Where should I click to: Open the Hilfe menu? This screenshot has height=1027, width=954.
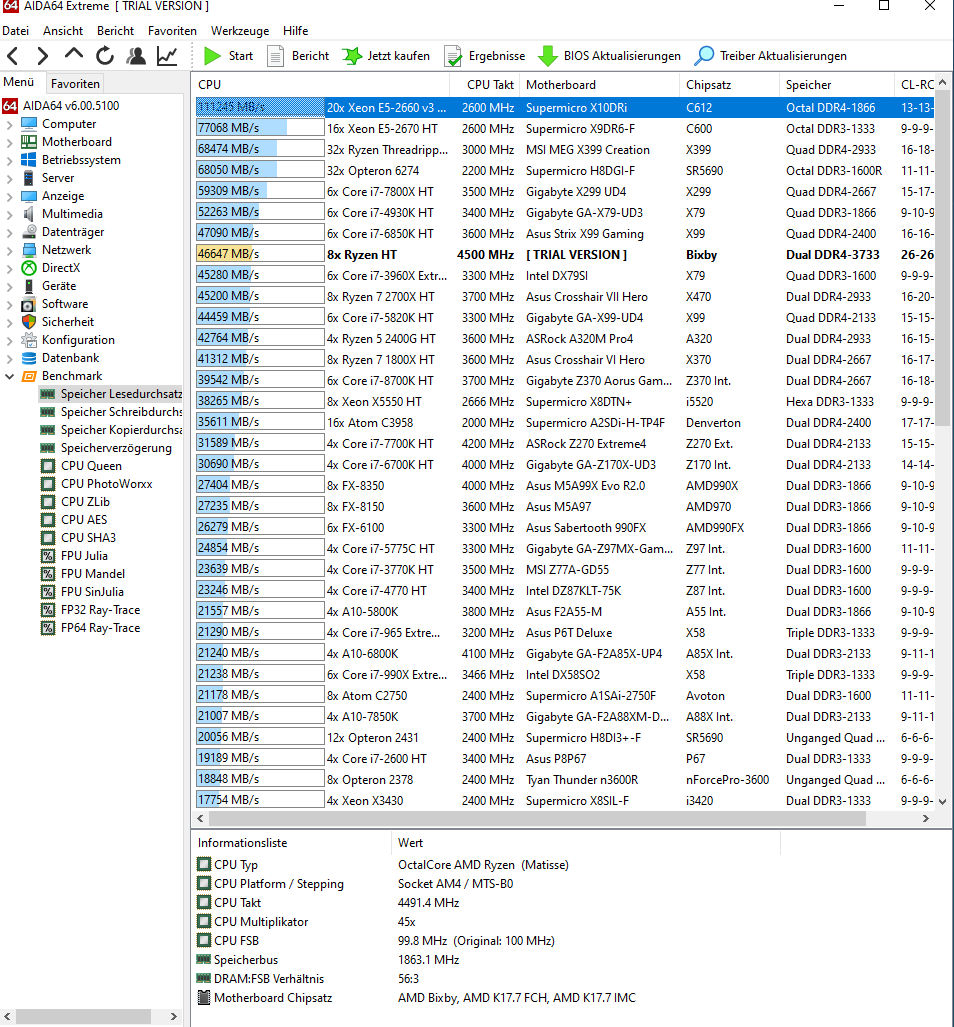tap(295, 31)
